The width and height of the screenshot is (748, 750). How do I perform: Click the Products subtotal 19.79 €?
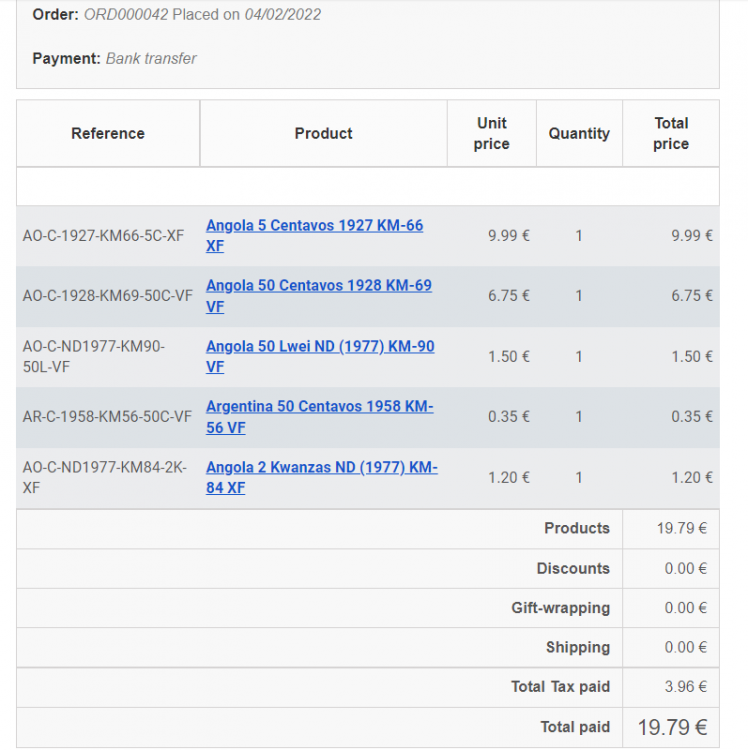[x=682, y=528]
